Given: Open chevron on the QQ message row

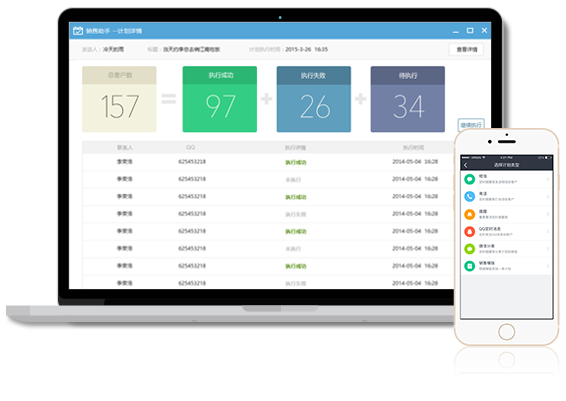Looking at the screenshot, I should click(x=548, y=231).
